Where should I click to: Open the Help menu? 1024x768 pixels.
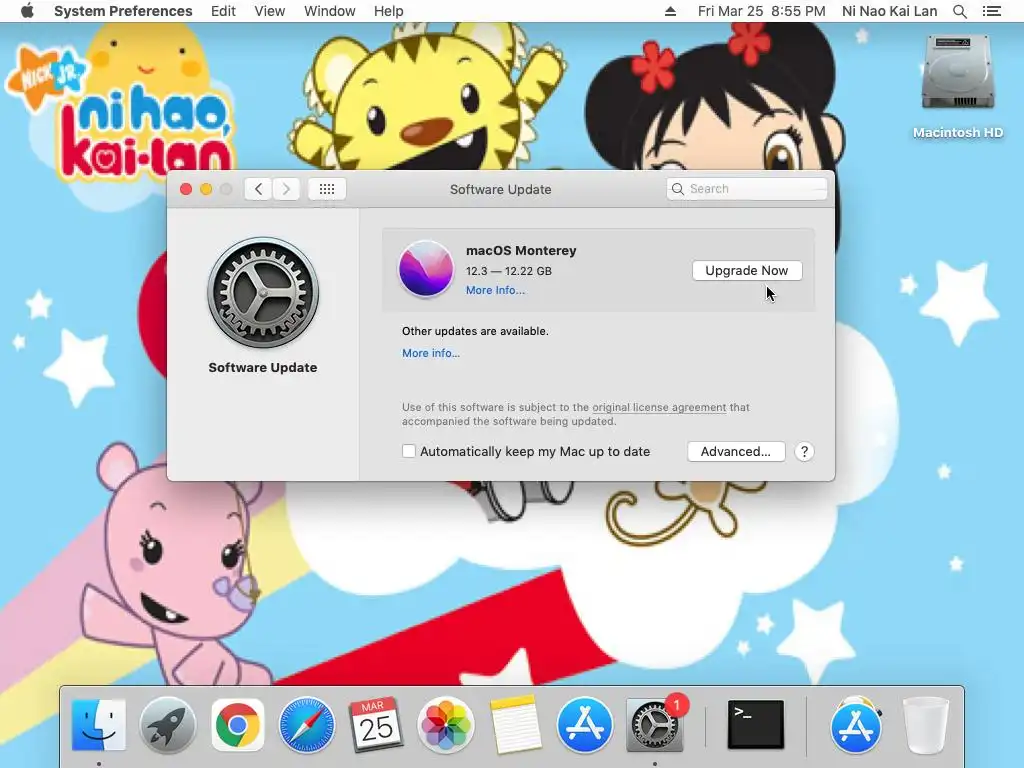[389, 11]
